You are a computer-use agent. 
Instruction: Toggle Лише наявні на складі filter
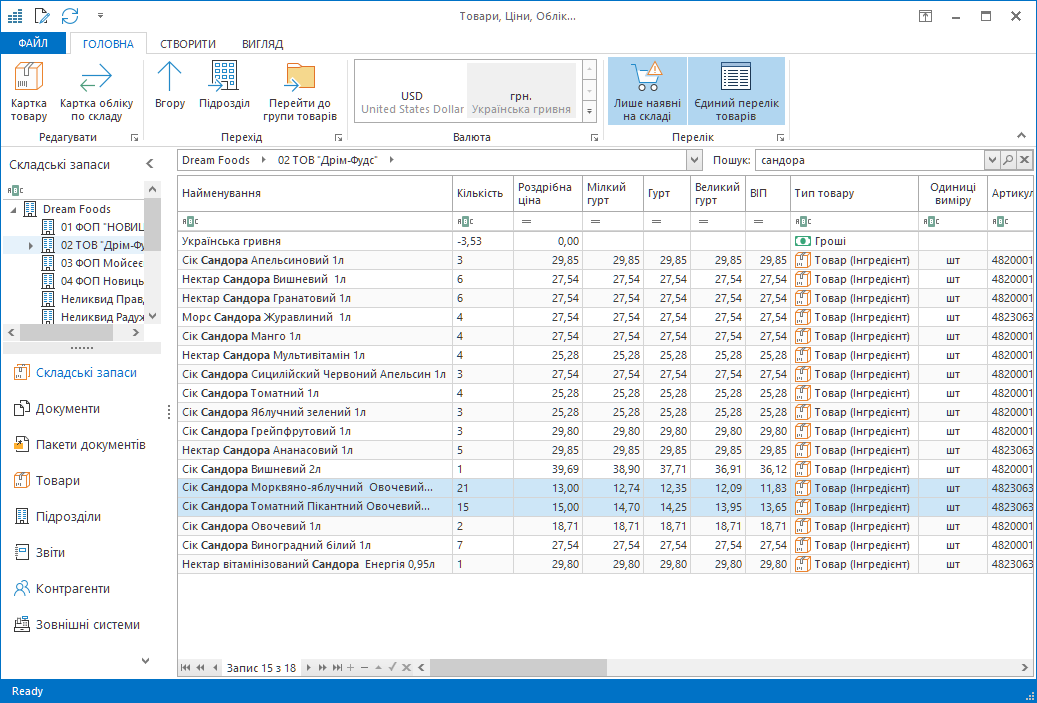tap(647, 91)
